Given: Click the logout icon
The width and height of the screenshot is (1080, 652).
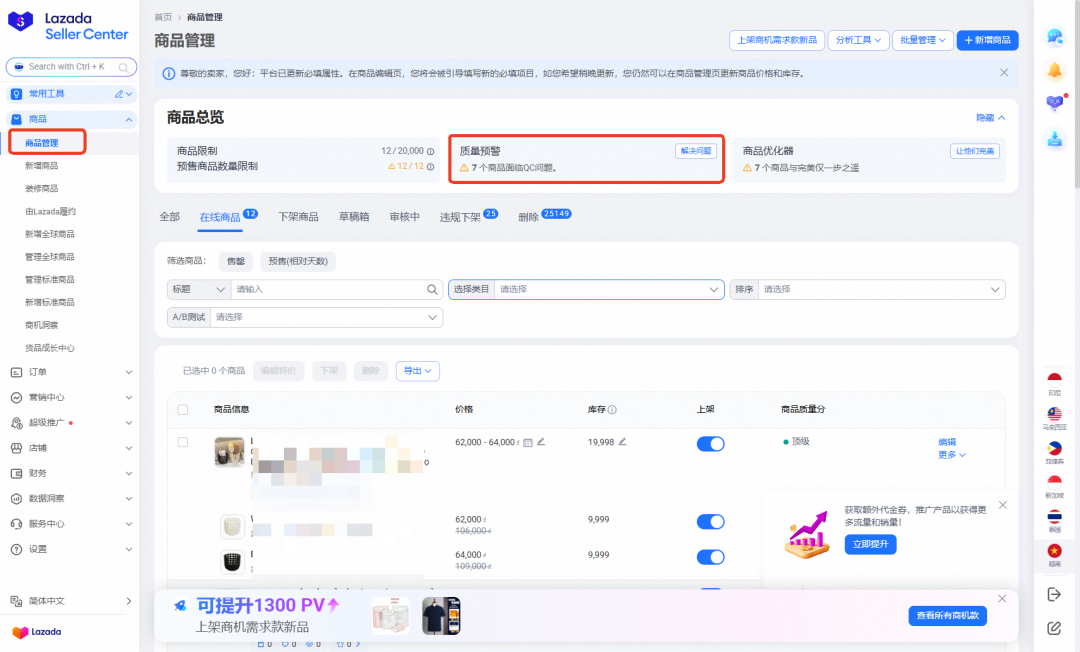Looking at the screenshot, I should [x=1055, y=594].
